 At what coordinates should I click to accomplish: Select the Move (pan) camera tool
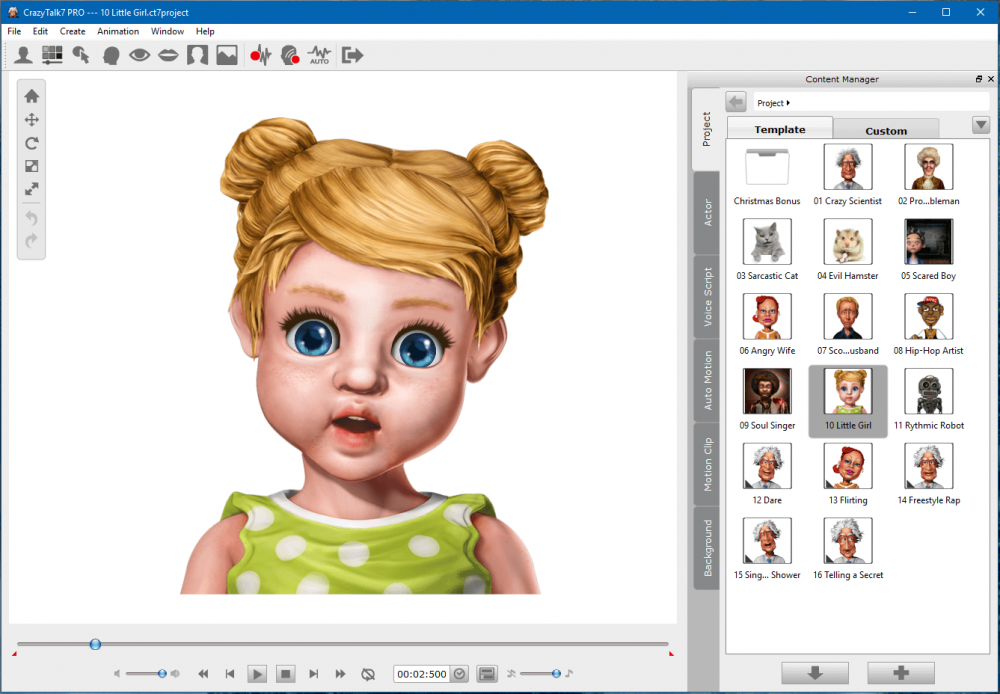(32, 120)
